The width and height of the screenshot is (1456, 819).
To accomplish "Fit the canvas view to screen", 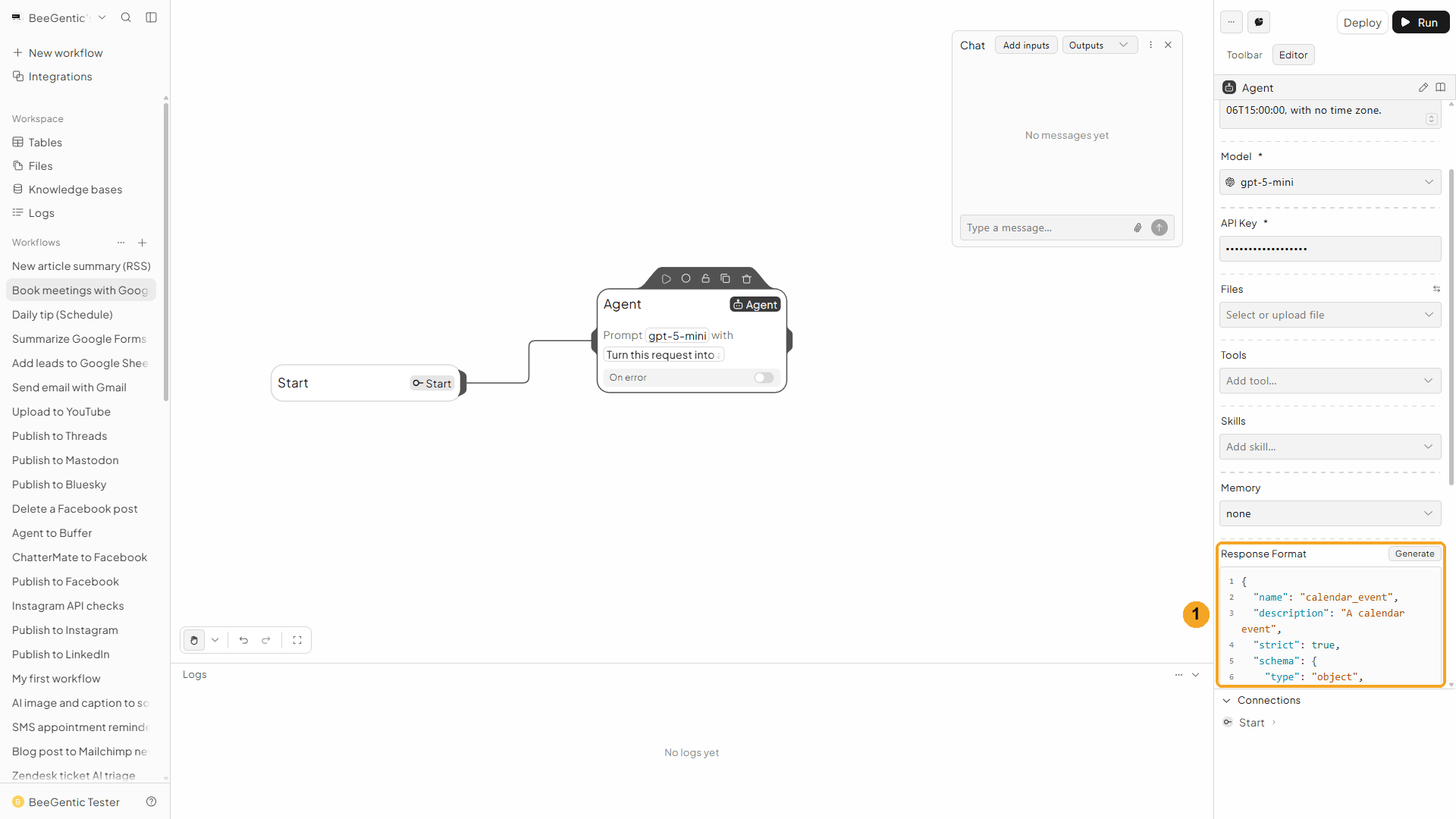I will pos(297,640).
